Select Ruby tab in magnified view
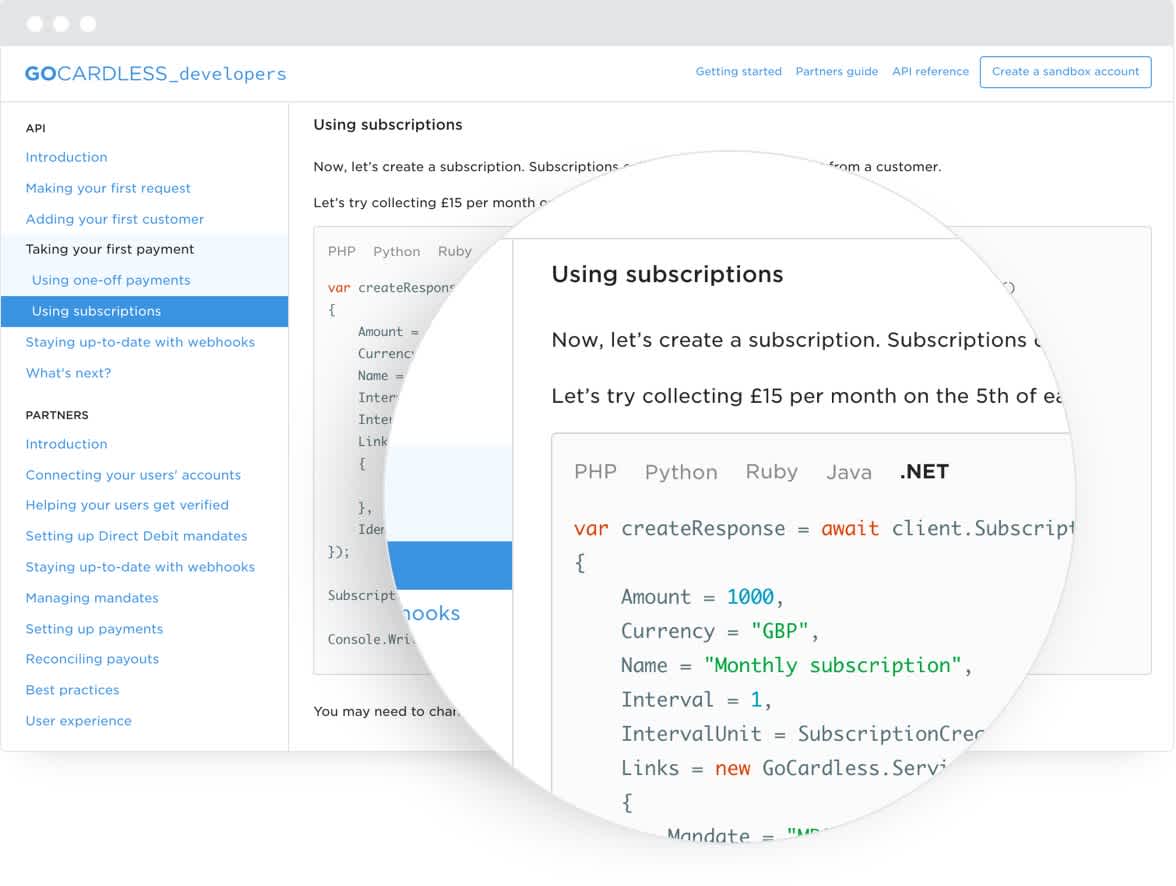This screenshot has height=886, width=1176. coord(772,472)
